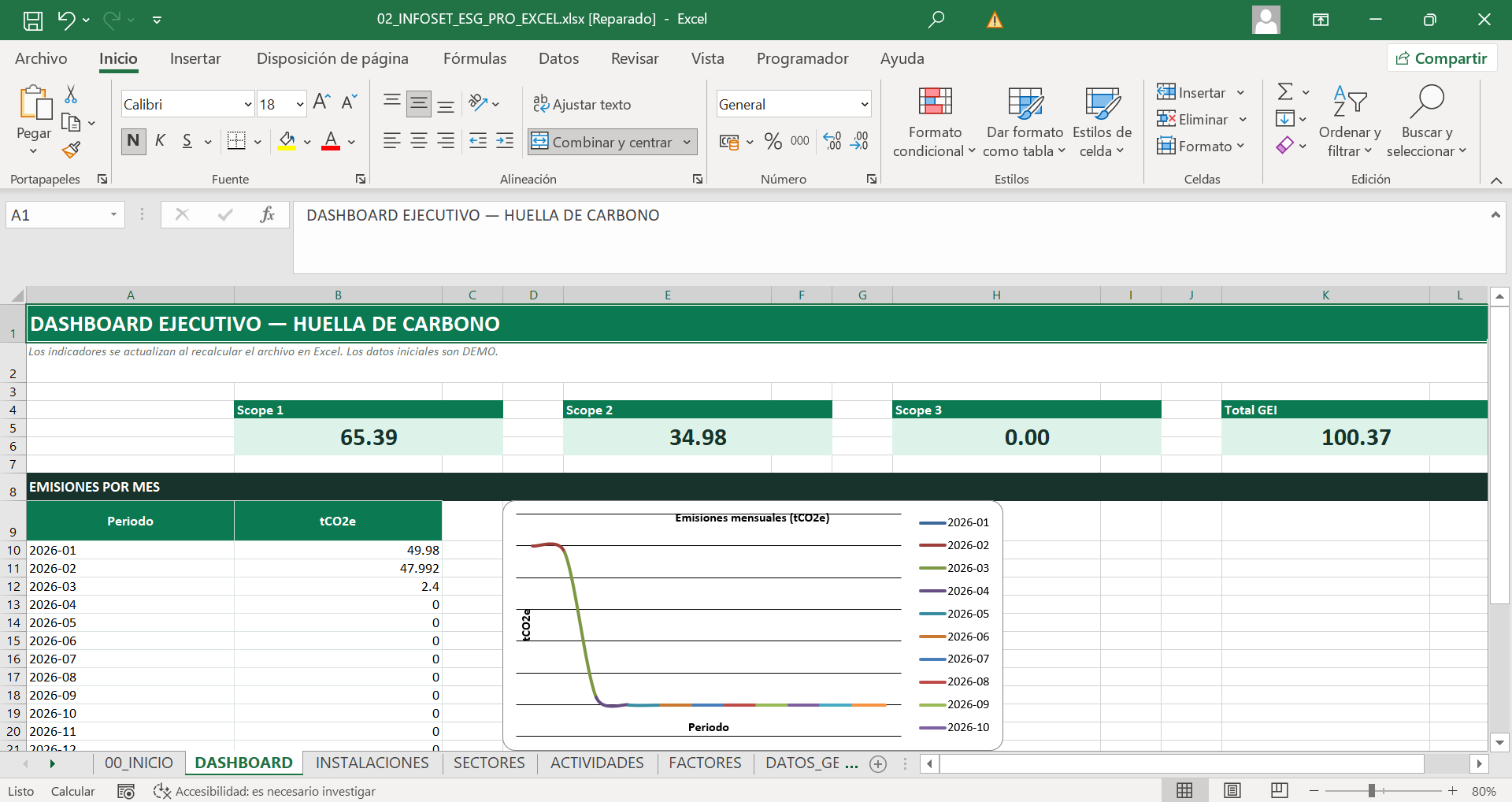Click the Undo arrow icon
This screenshot has height=802, width=1512.
66,20
